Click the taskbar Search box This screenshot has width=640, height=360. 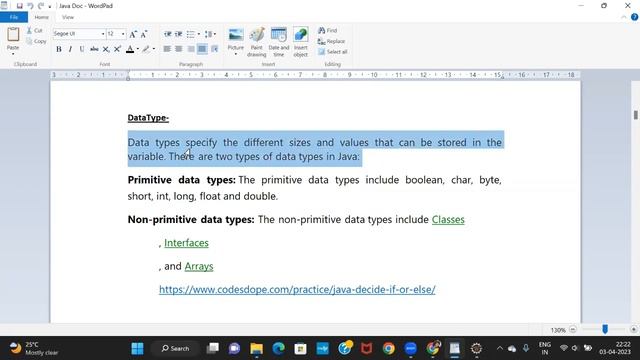point(176,349)
